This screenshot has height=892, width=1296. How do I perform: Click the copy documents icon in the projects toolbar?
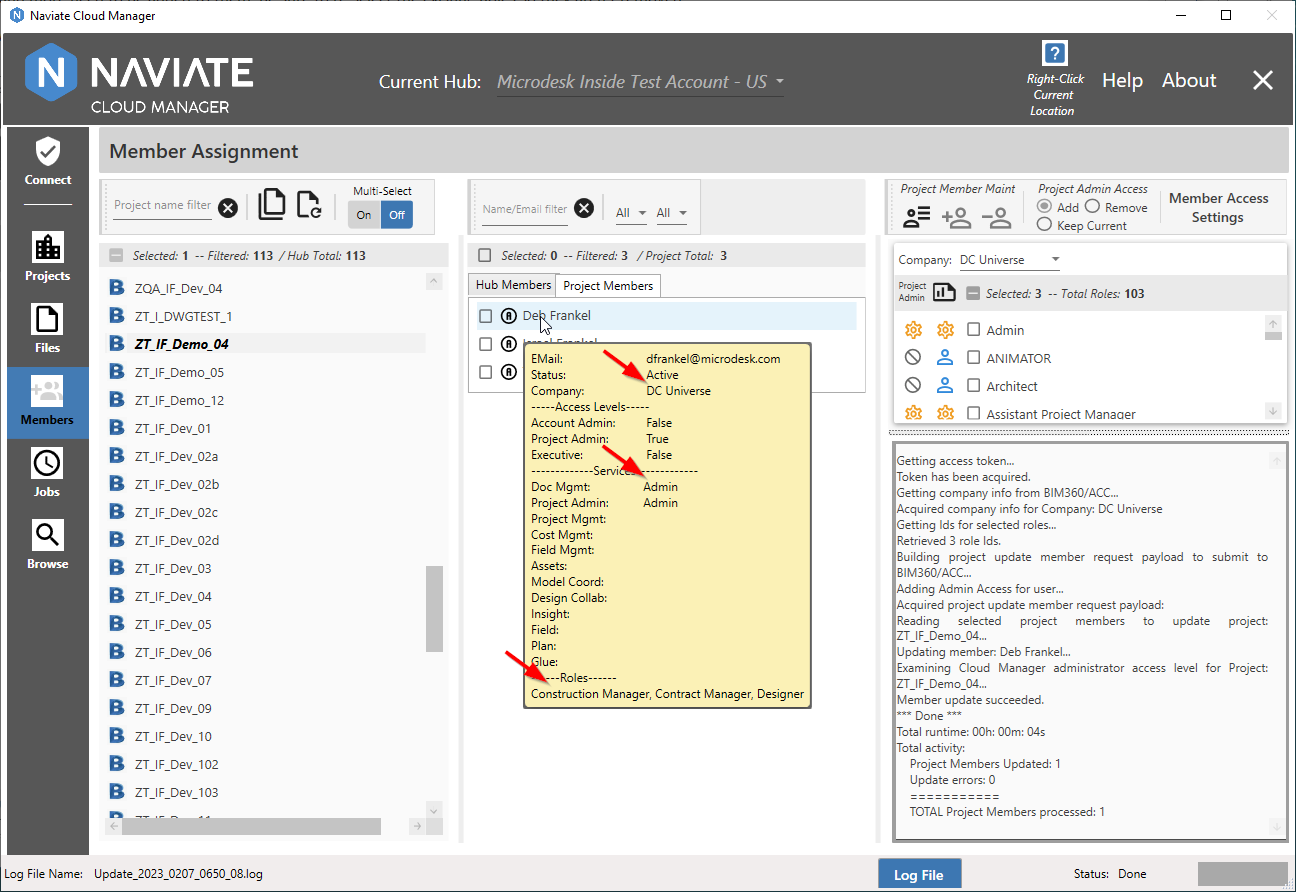point(272,204)
